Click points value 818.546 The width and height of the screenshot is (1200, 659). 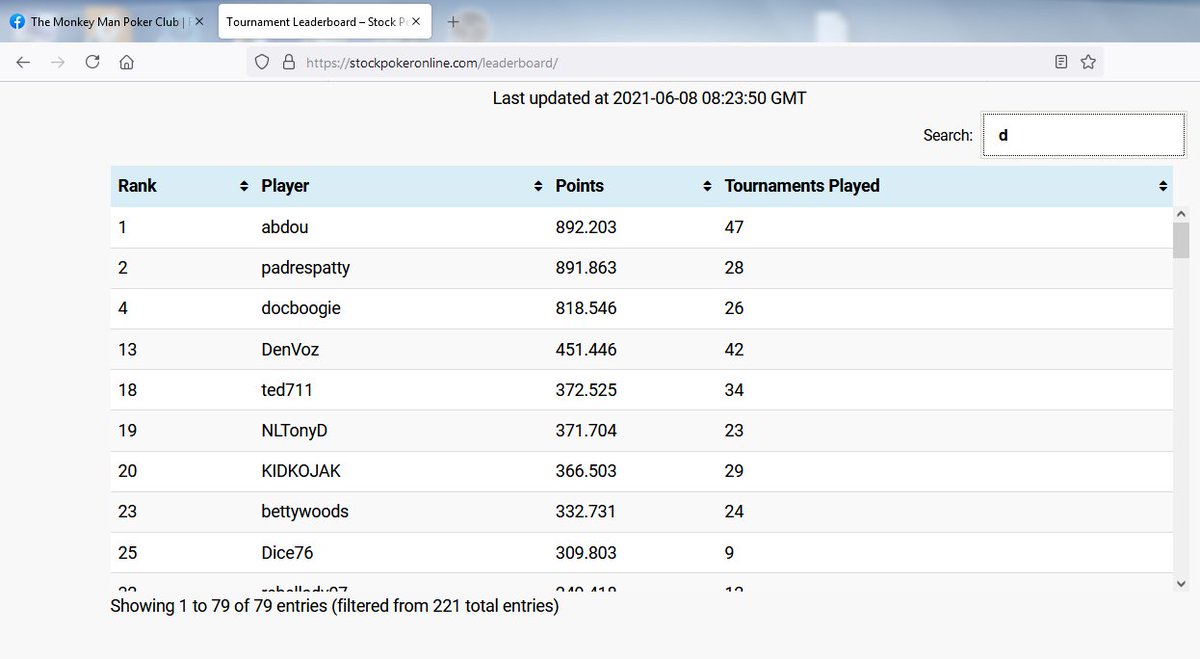[x=586, y=308]
